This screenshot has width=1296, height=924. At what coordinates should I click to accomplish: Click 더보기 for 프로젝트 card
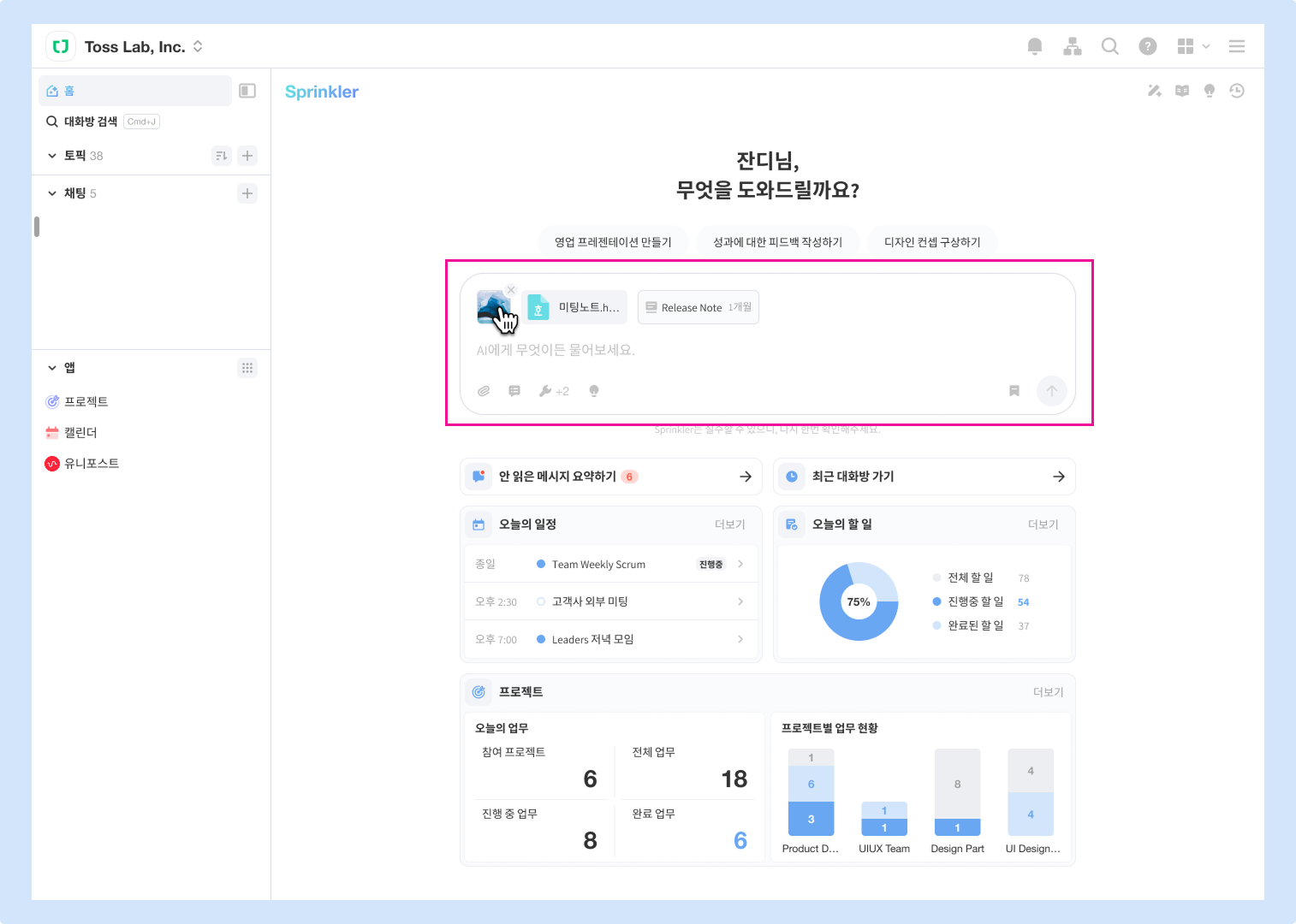[1049, 692]
